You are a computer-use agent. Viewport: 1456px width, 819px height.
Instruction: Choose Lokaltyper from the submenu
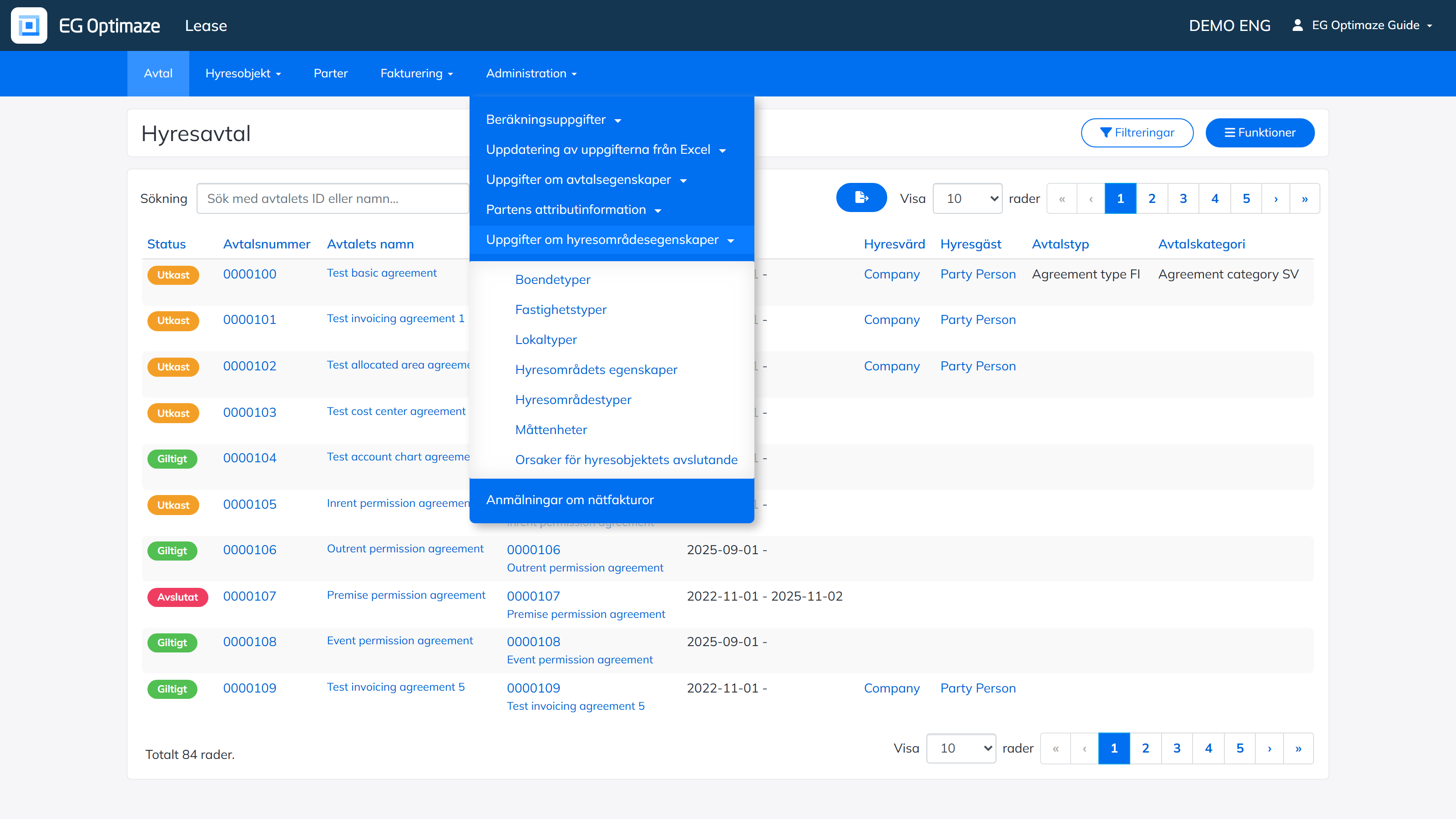[x=546, y=340]
